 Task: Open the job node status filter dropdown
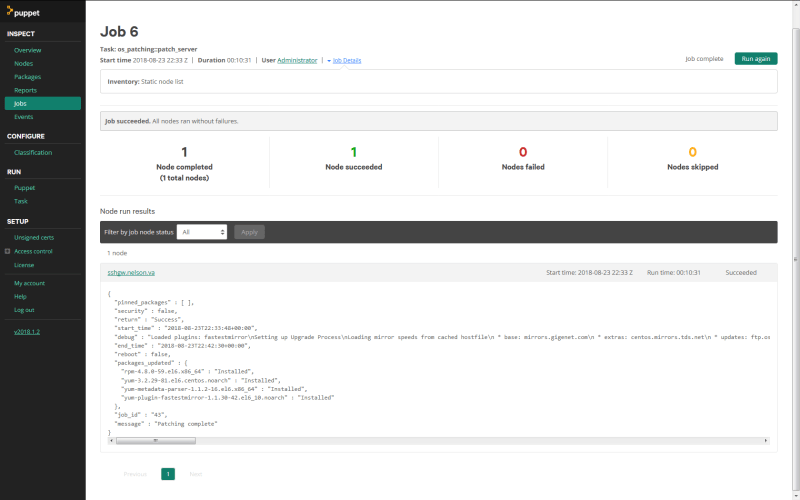coord(202,232)
